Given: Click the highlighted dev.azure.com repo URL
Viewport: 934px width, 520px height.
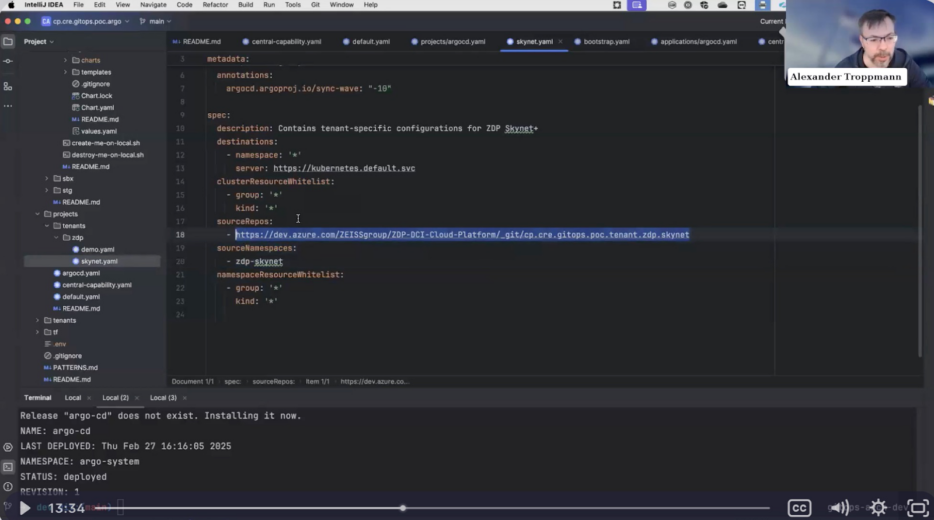Looking at the screenshot, I should 462,235.
